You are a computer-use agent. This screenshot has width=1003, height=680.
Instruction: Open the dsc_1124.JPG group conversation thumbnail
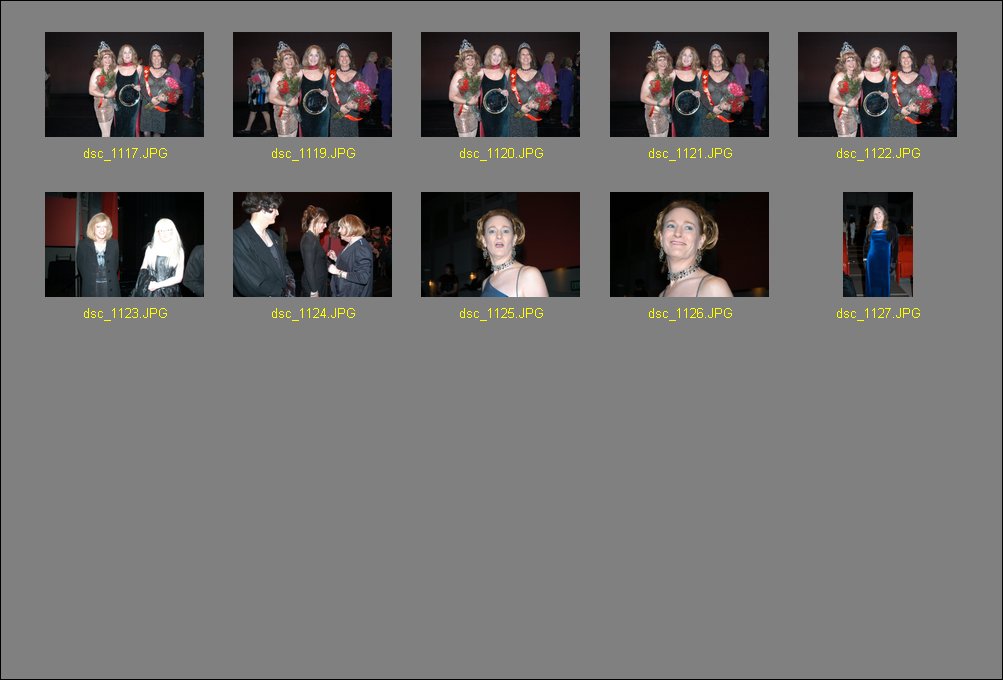click(312, 244)
